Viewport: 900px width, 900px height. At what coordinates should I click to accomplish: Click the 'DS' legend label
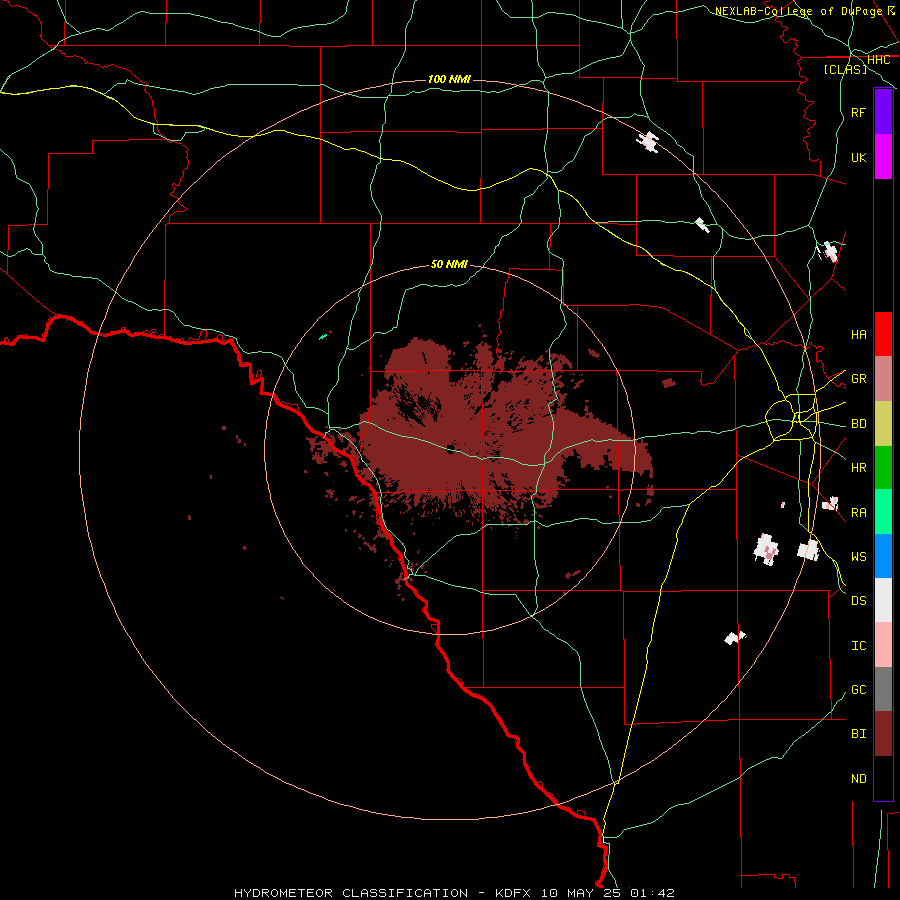[x=858, y=601]
